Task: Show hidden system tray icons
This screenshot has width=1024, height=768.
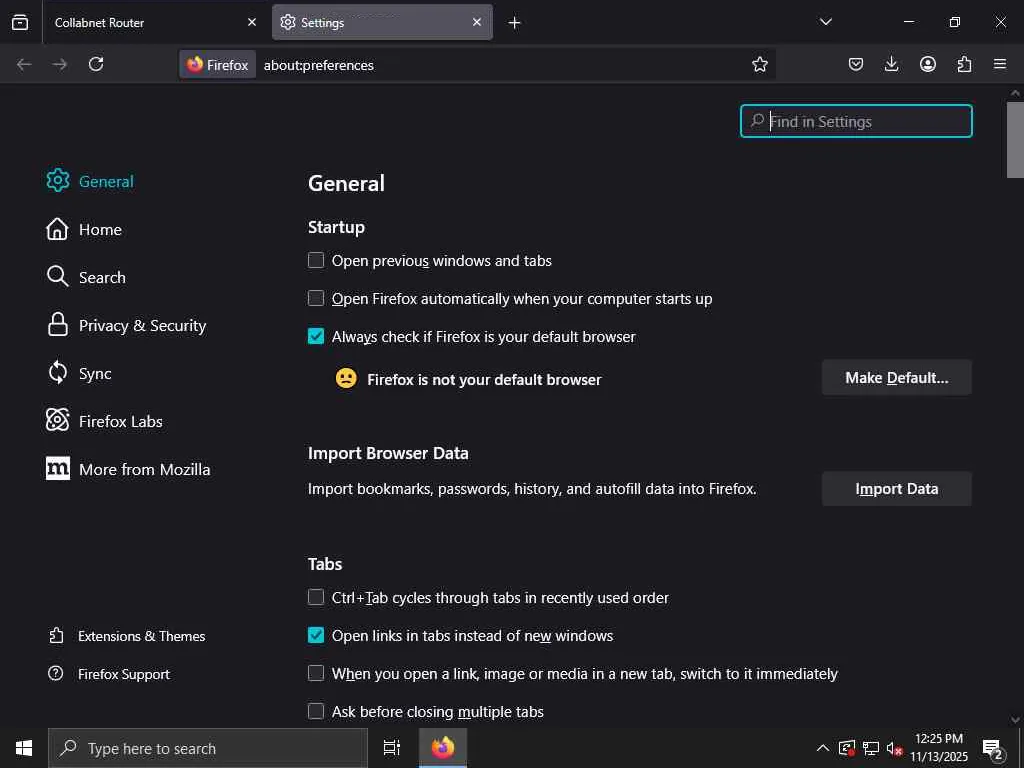Action: pyautogui.click(x=822, y=748)
